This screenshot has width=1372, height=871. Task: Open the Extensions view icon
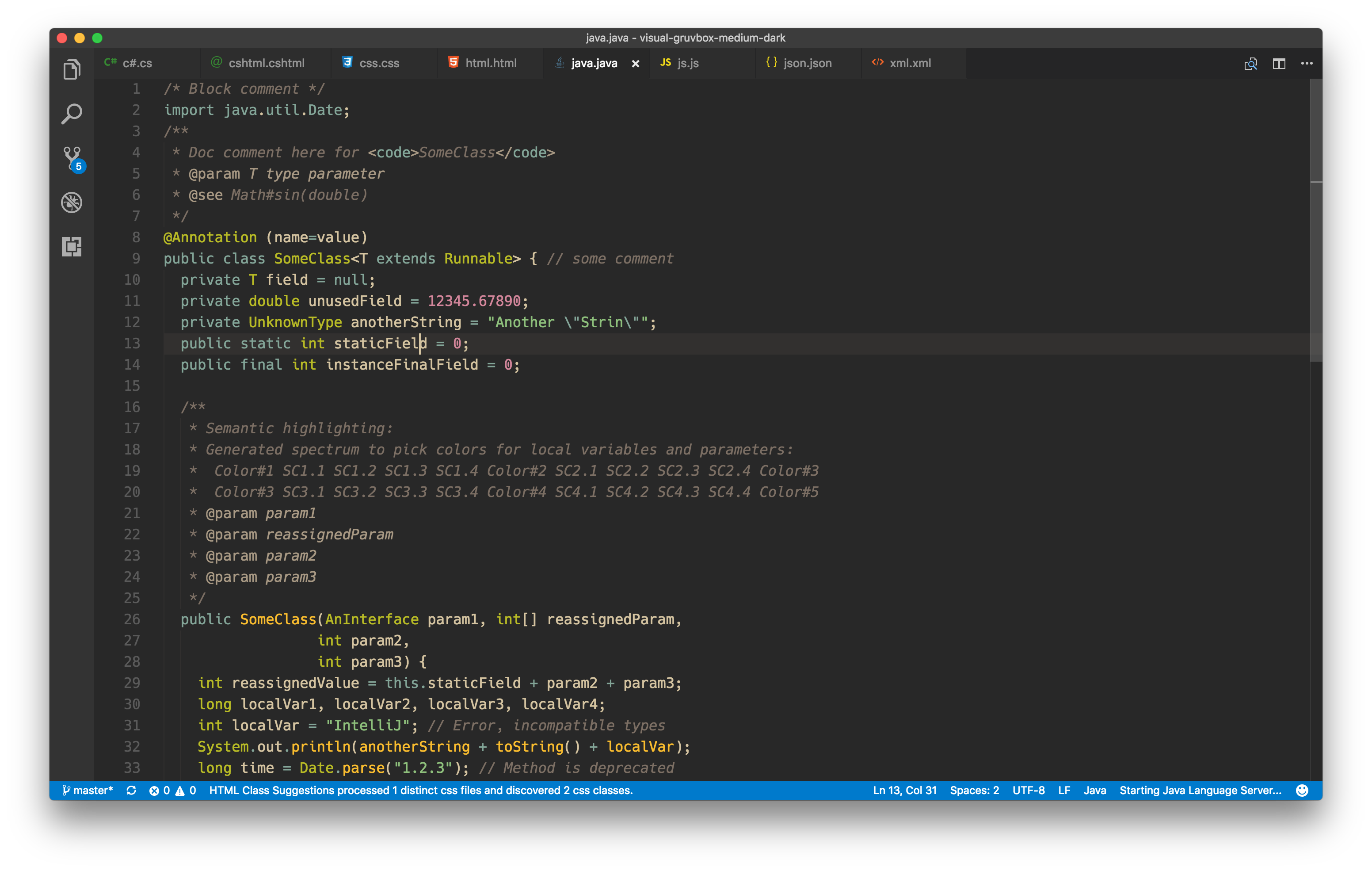point(71,247)
